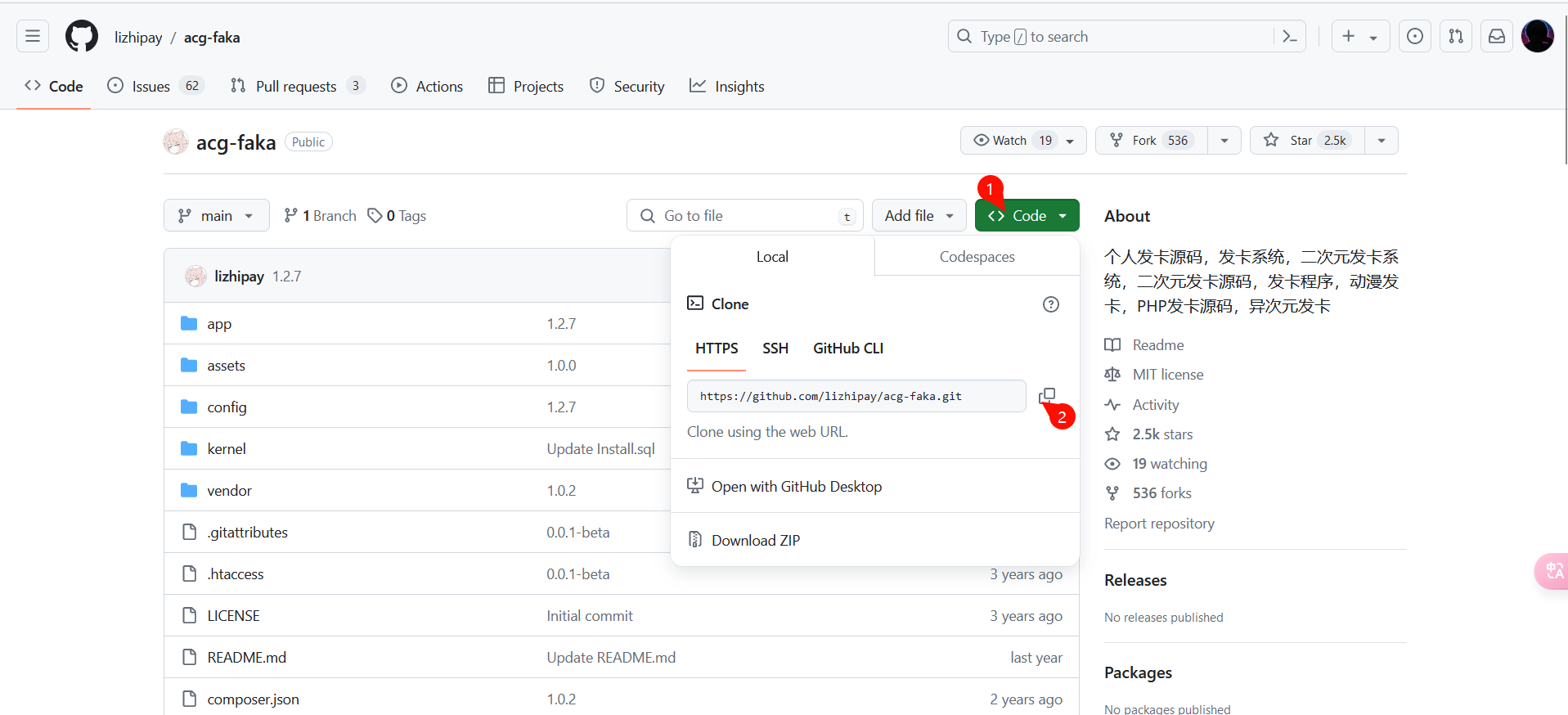Open pull requests icon in header

tap(1456, 36)
